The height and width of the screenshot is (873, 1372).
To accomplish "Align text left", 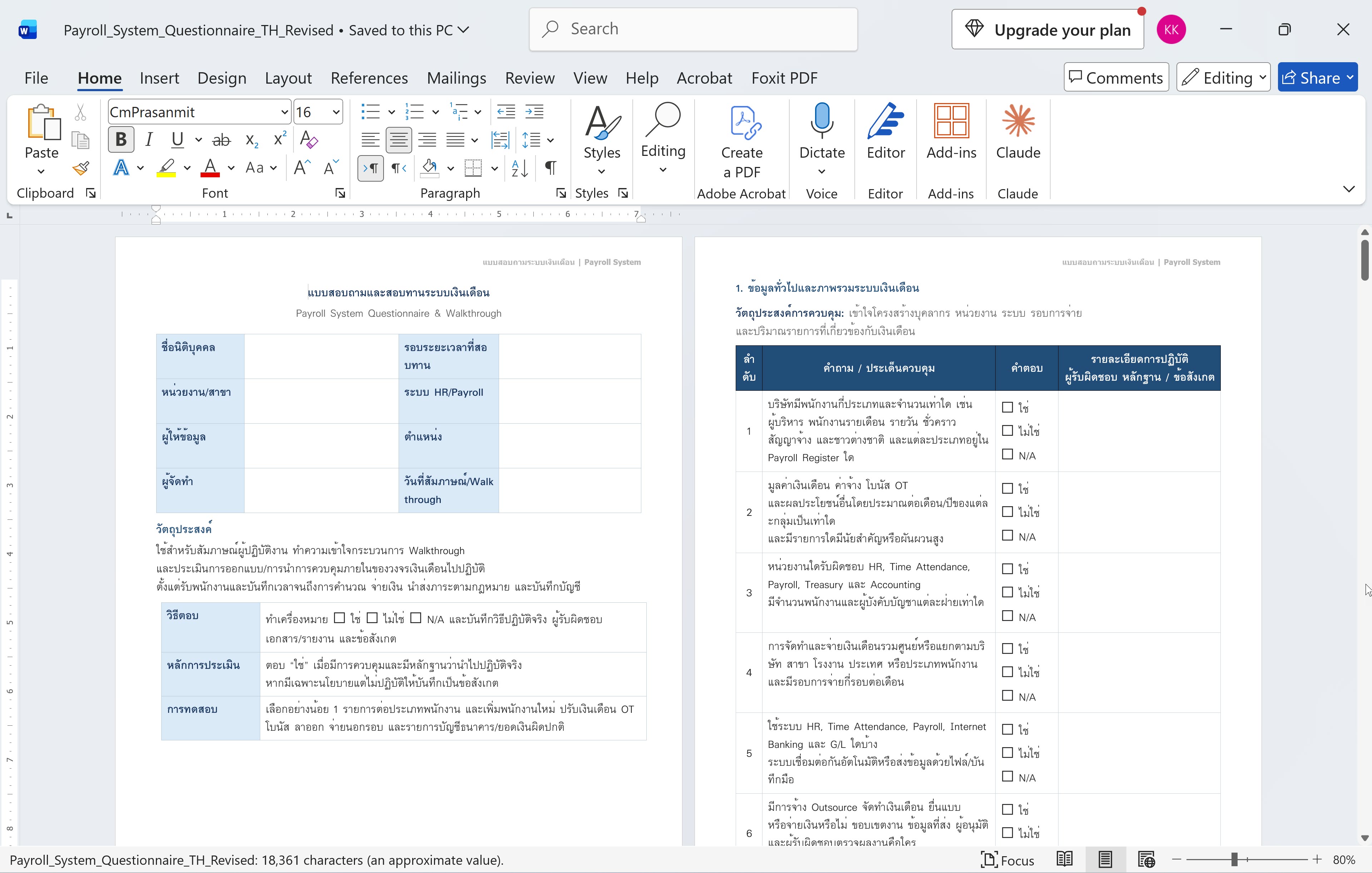I will (370, 140).
